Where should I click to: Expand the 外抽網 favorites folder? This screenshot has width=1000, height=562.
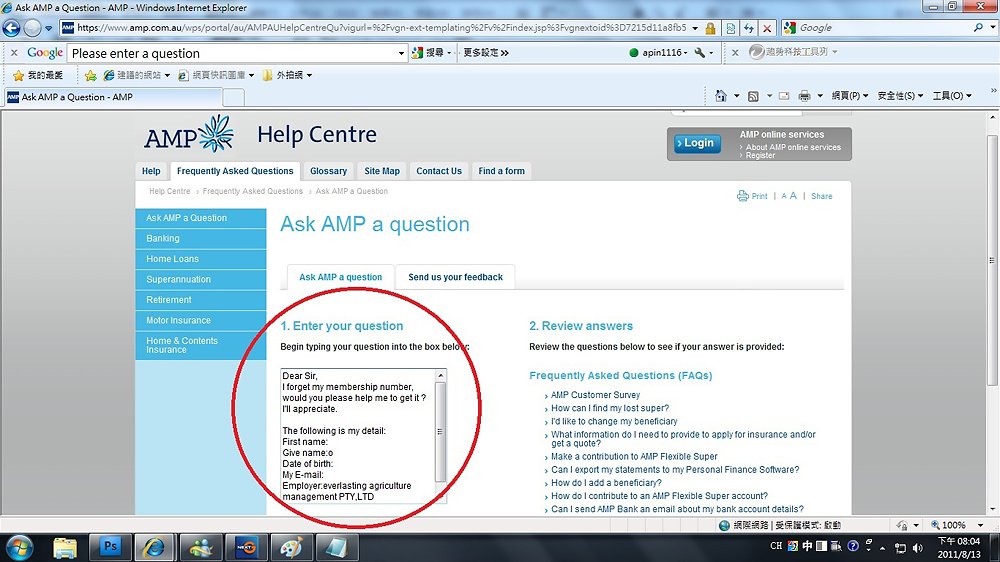(x=287, y=75)
